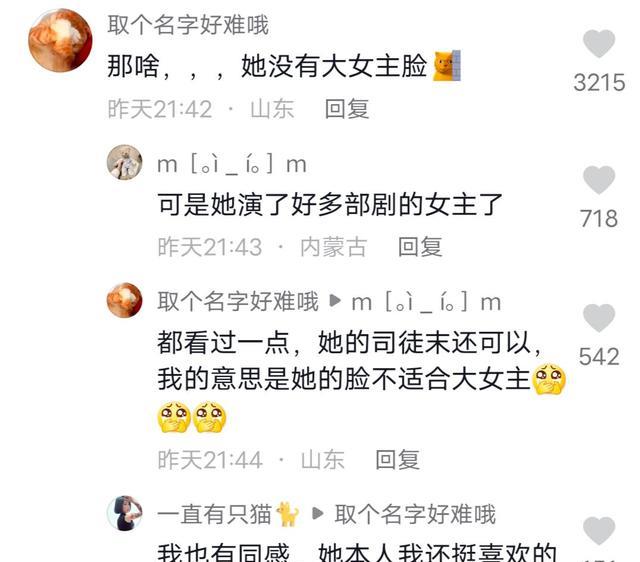Screen dimensions: 640x562
Task: Open username 一直有只猫 profile
Action: [214, 514]
